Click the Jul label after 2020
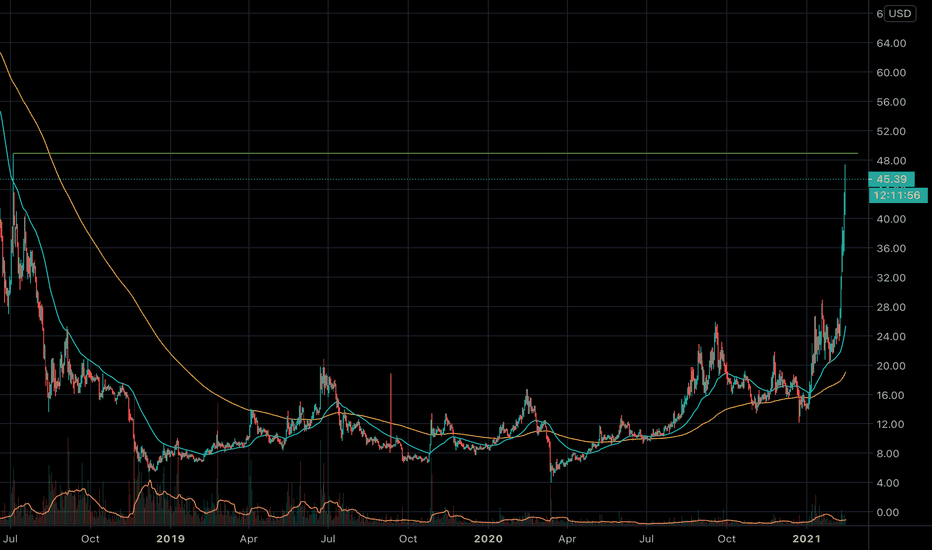Screen dimensions: 932x550 point(646,539)
